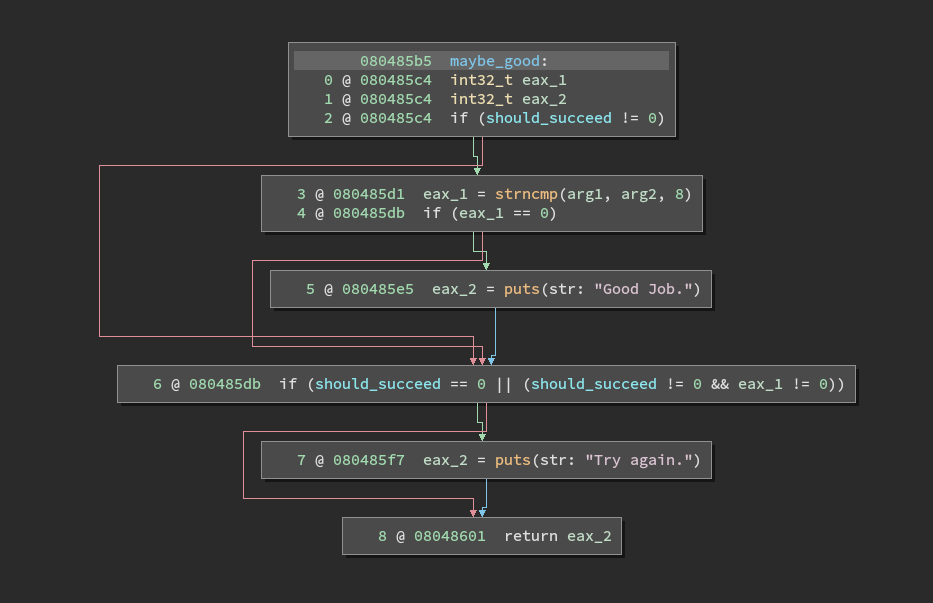The width and height of the screenshot is (933, 603).
Task: Select eax_1 != 0 in instruction 6
Action: [782, 385]
